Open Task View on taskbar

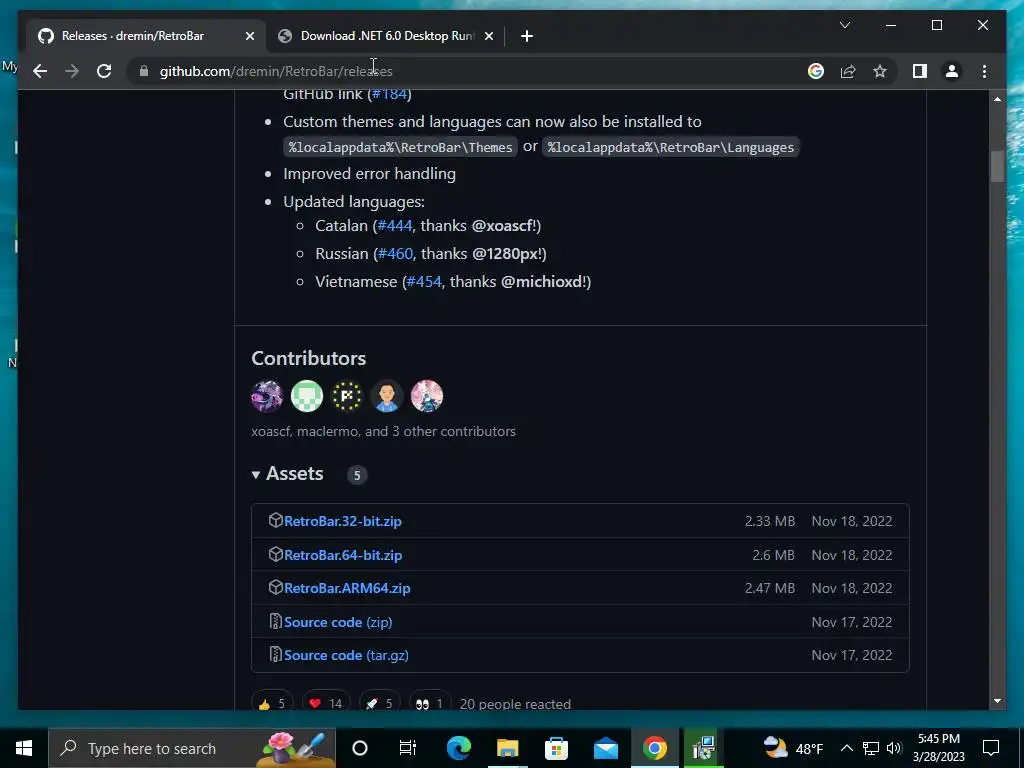pyautogui.click(x=408, y=748)
